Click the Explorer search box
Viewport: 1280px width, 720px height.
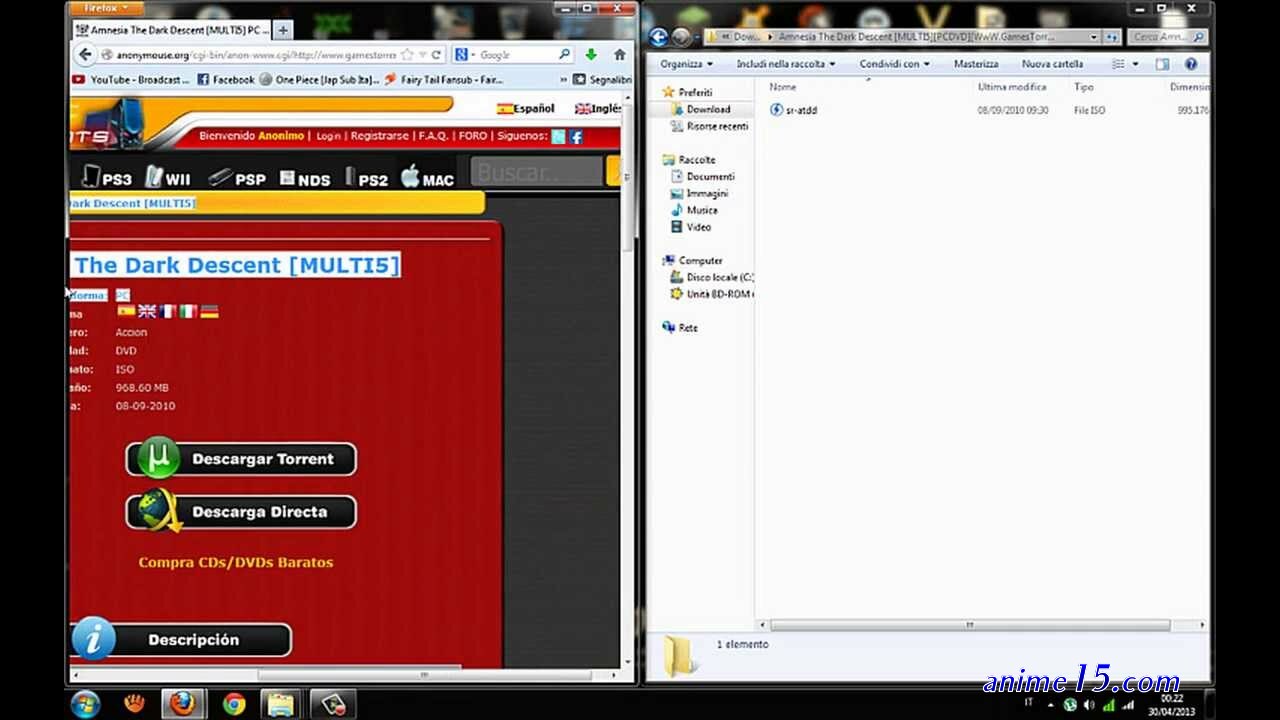1168,37
